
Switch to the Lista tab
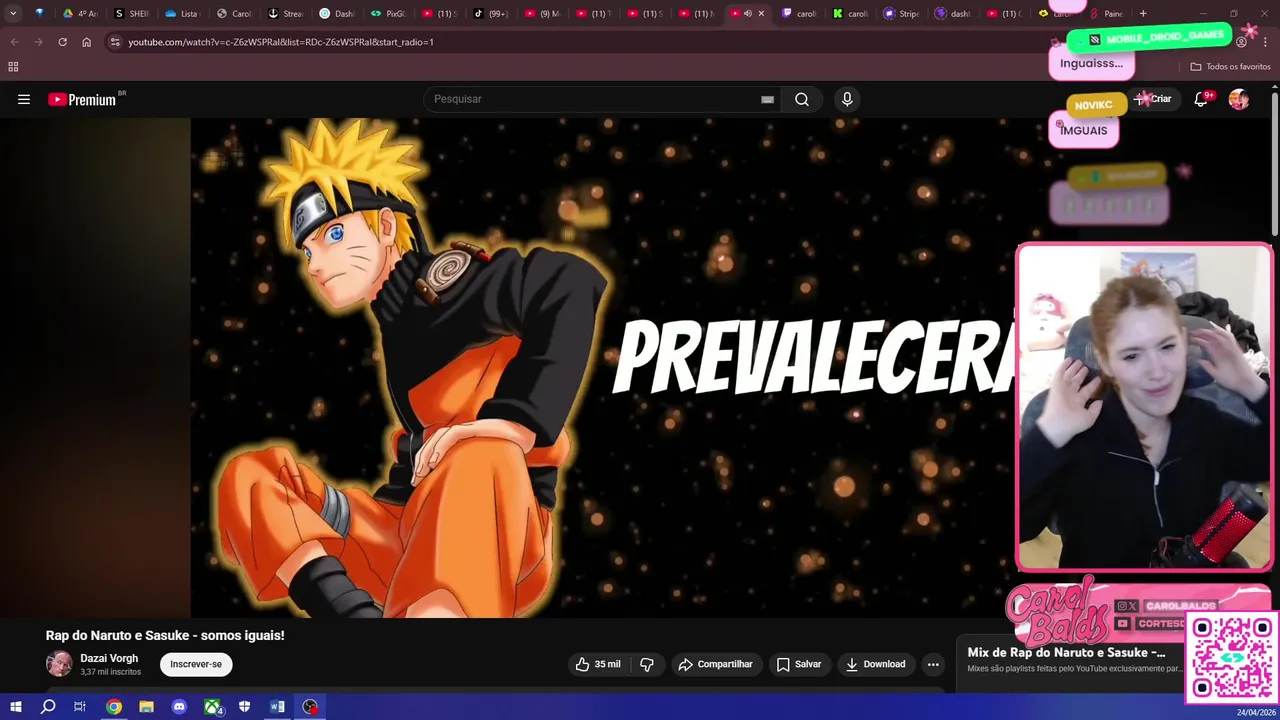click(x=181, y=14)
